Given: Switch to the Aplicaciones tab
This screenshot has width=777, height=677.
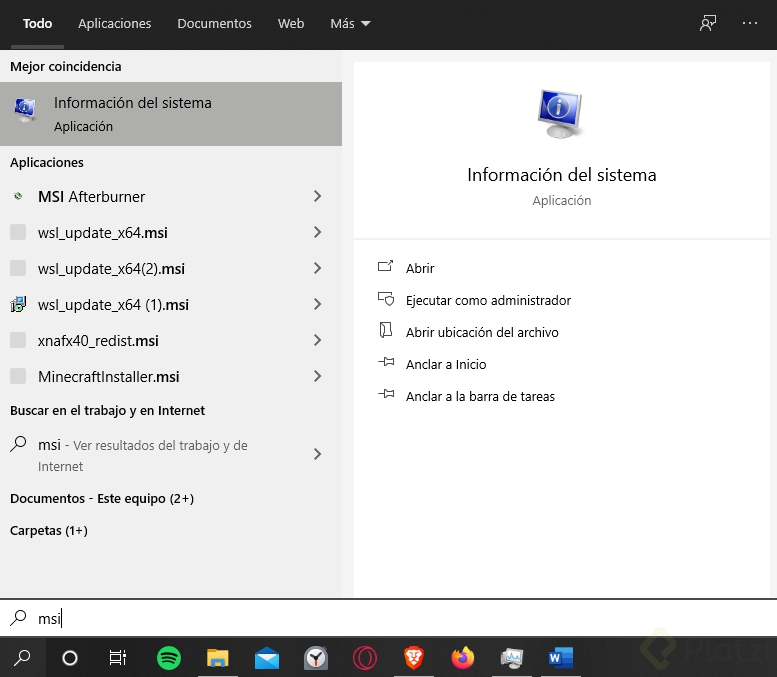Looking at the screenshot, I should [x=114, y=23].
